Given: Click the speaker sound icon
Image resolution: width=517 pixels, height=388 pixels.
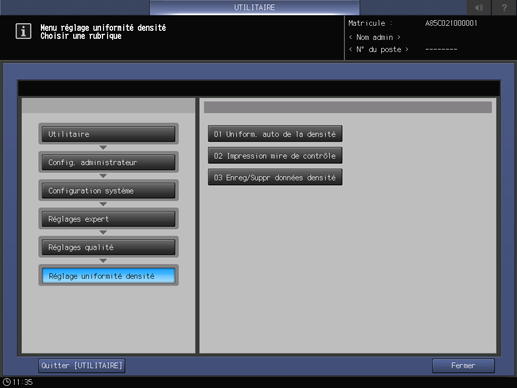Looking at the screenshot, I should click(479, 7).
